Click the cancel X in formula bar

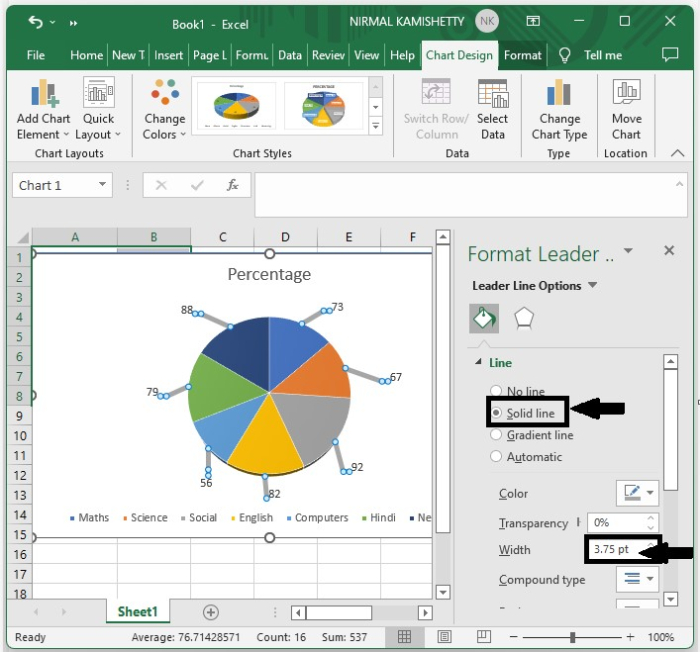(161, 185)
